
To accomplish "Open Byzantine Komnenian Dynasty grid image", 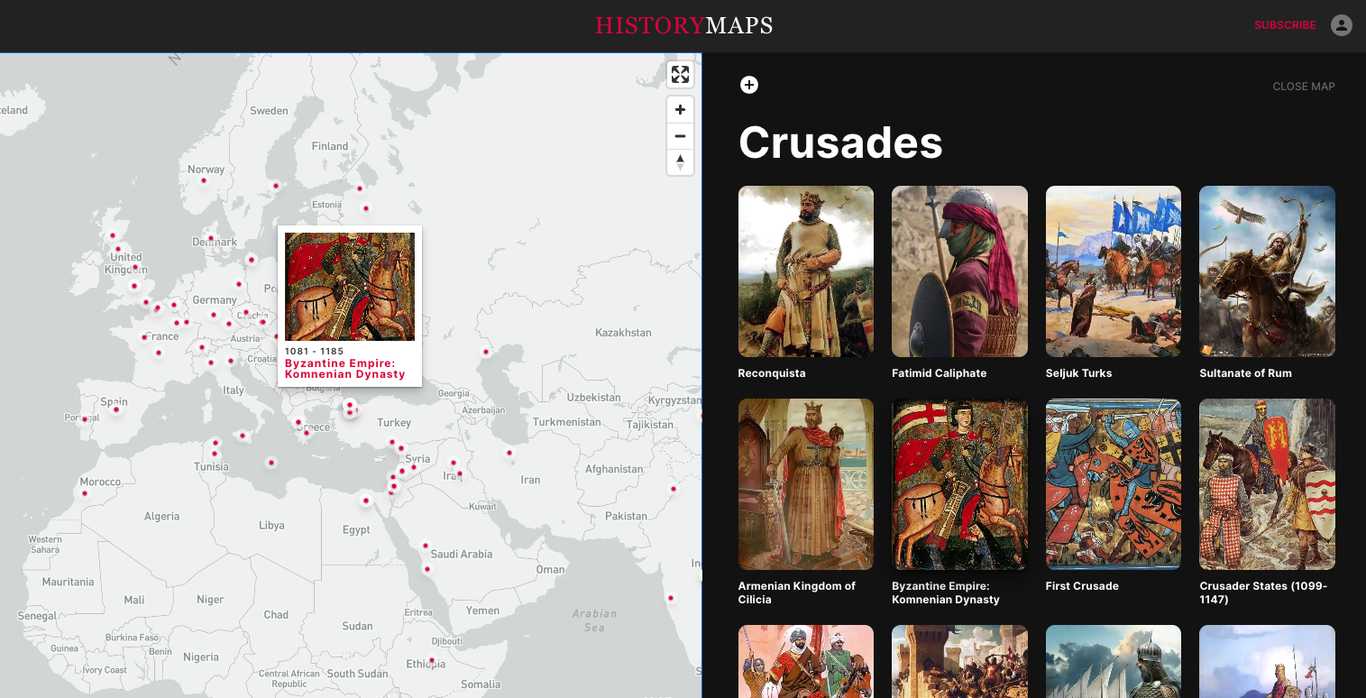I will (960, 484).
